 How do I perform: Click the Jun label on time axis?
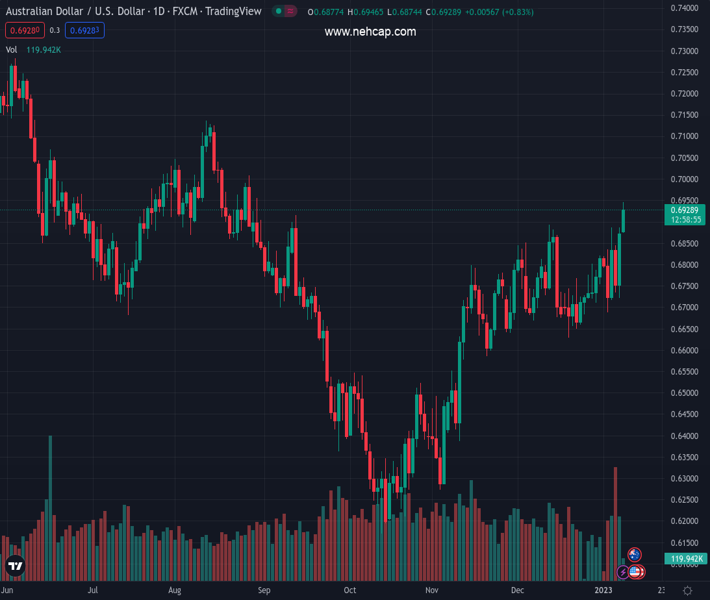click(9, 591)
